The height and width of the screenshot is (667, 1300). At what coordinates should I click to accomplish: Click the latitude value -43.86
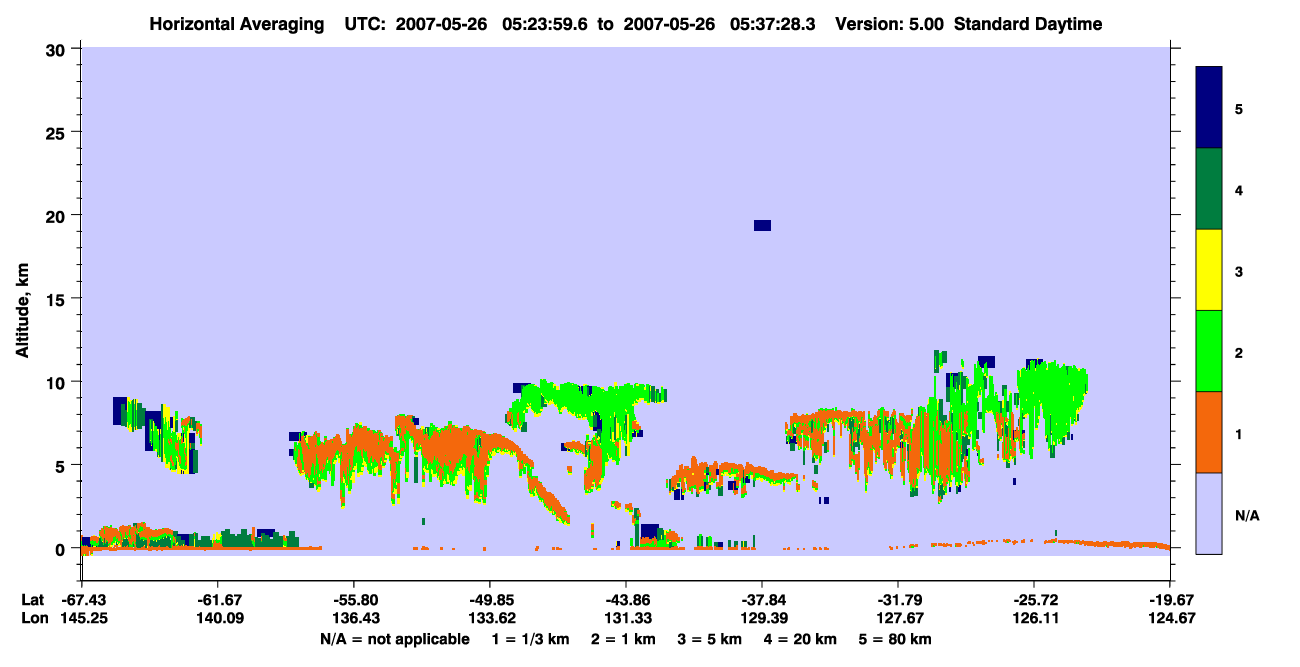click(626, 600)
